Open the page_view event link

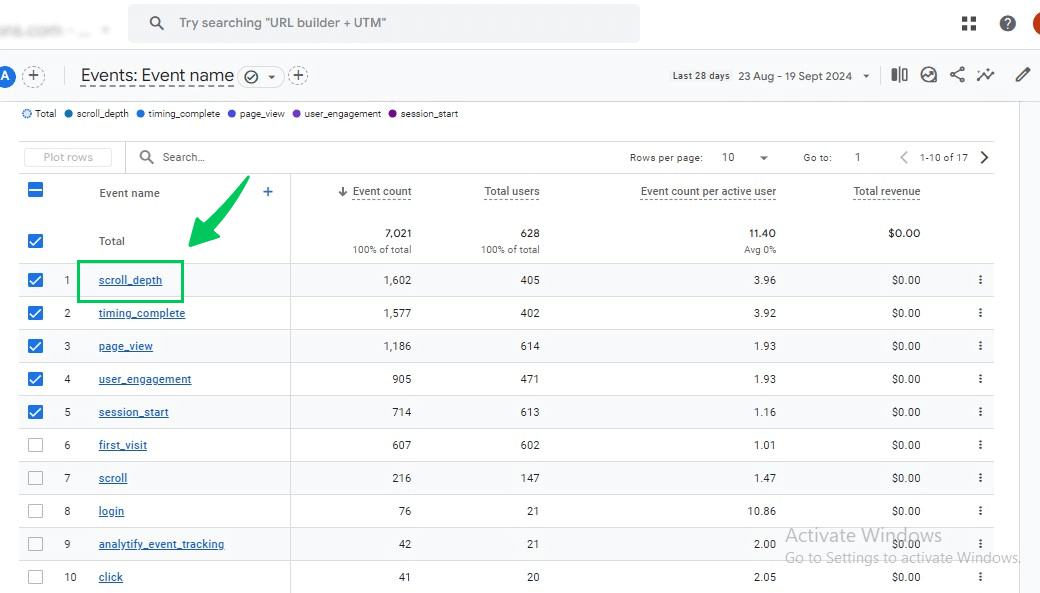125,346
